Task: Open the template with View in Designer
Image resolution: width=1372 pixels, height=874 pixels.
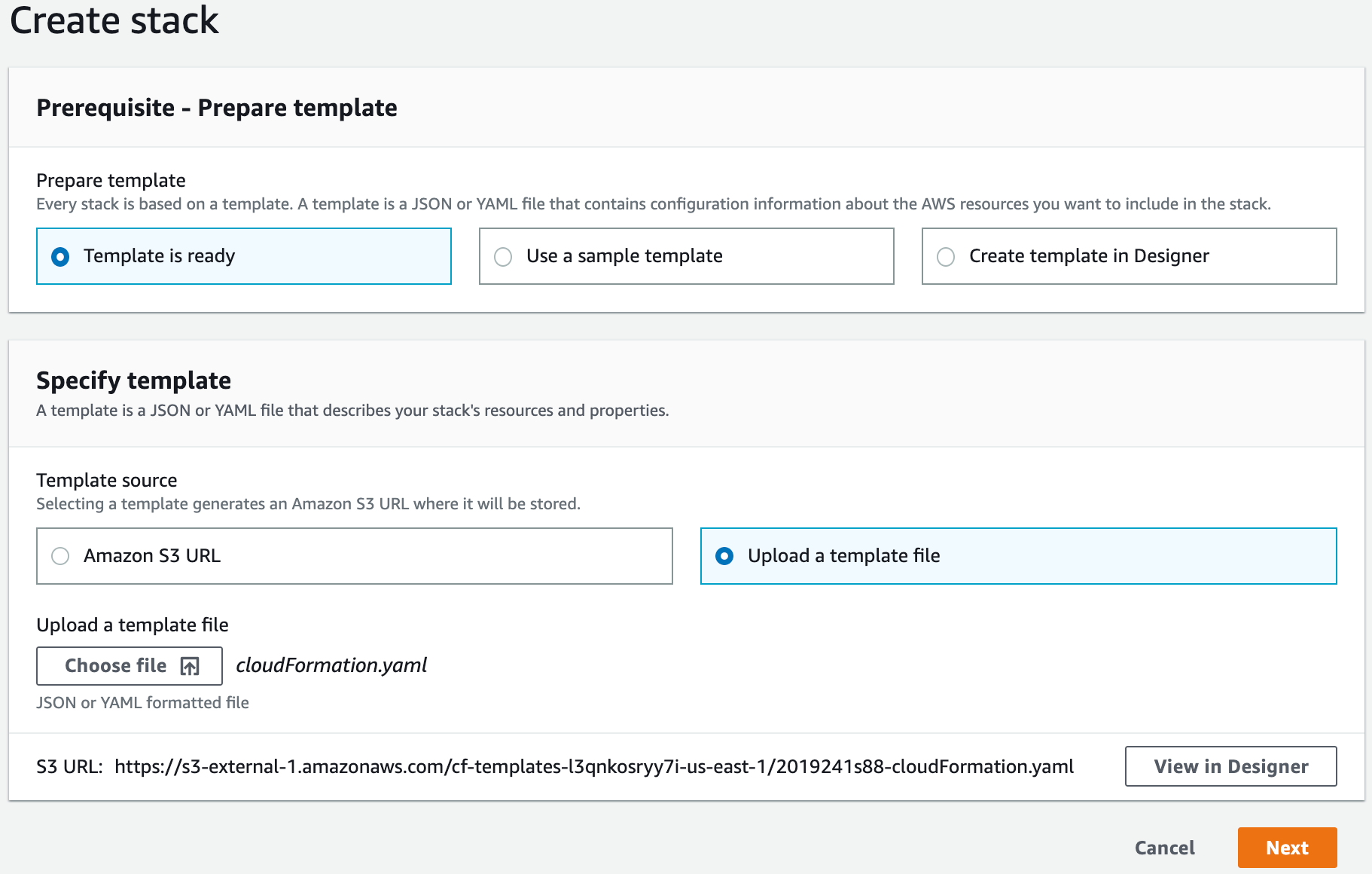Action: tap(1230, 766)
